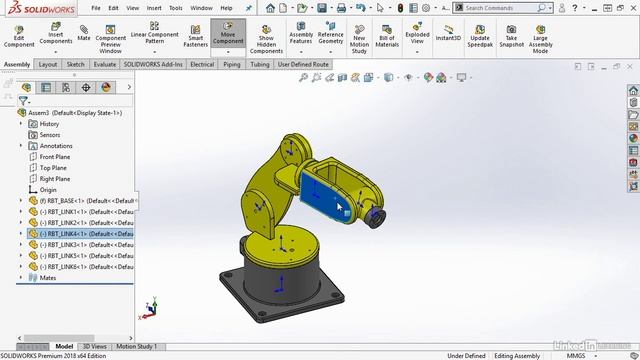Click the Rebuild traffic light icon
Viewport: 640px width, 360px height.
[x=400, y=8]
